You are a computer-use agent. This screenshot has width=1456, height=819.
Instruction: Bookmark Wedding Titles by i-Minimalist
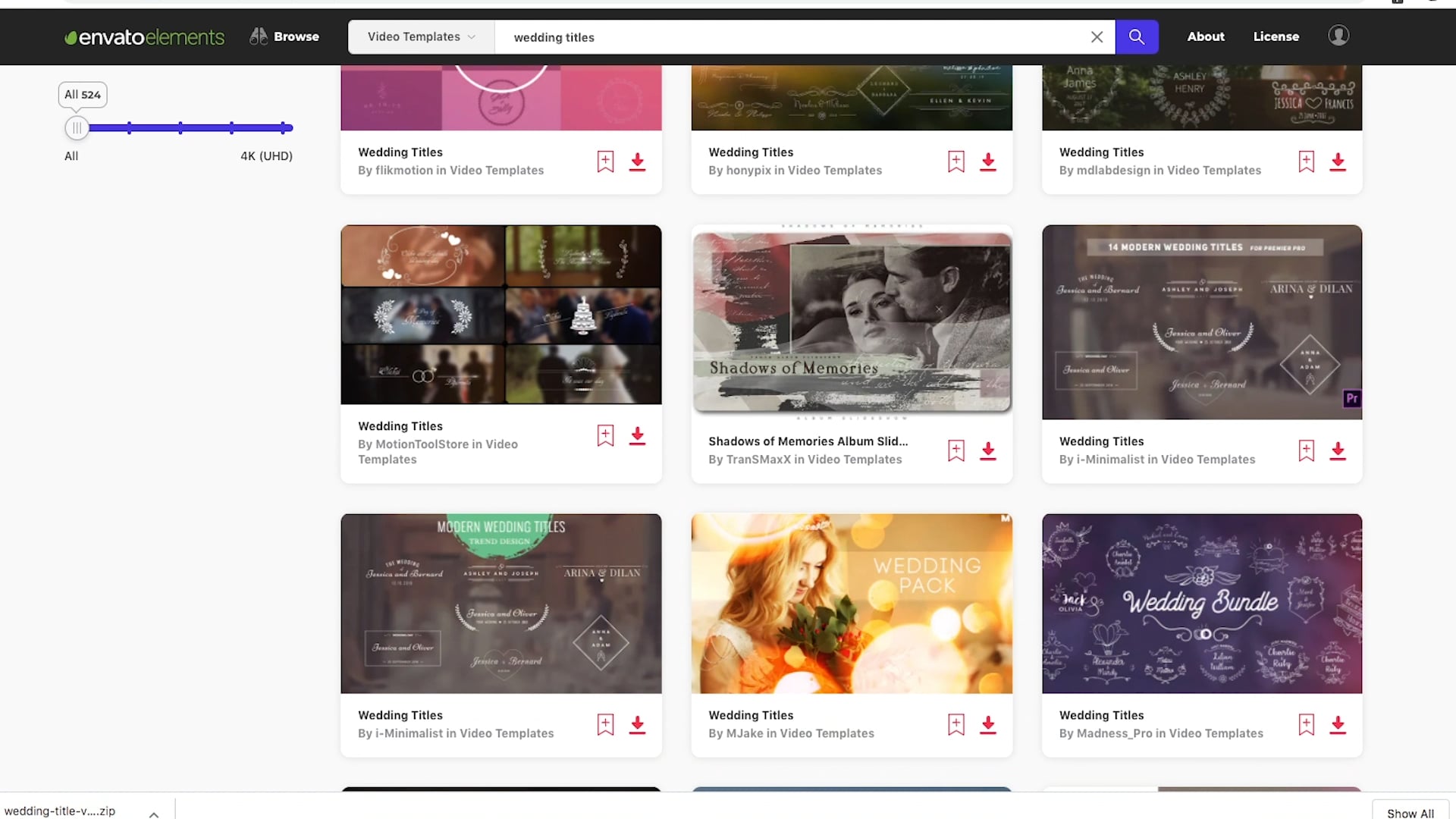point(1306,450)
